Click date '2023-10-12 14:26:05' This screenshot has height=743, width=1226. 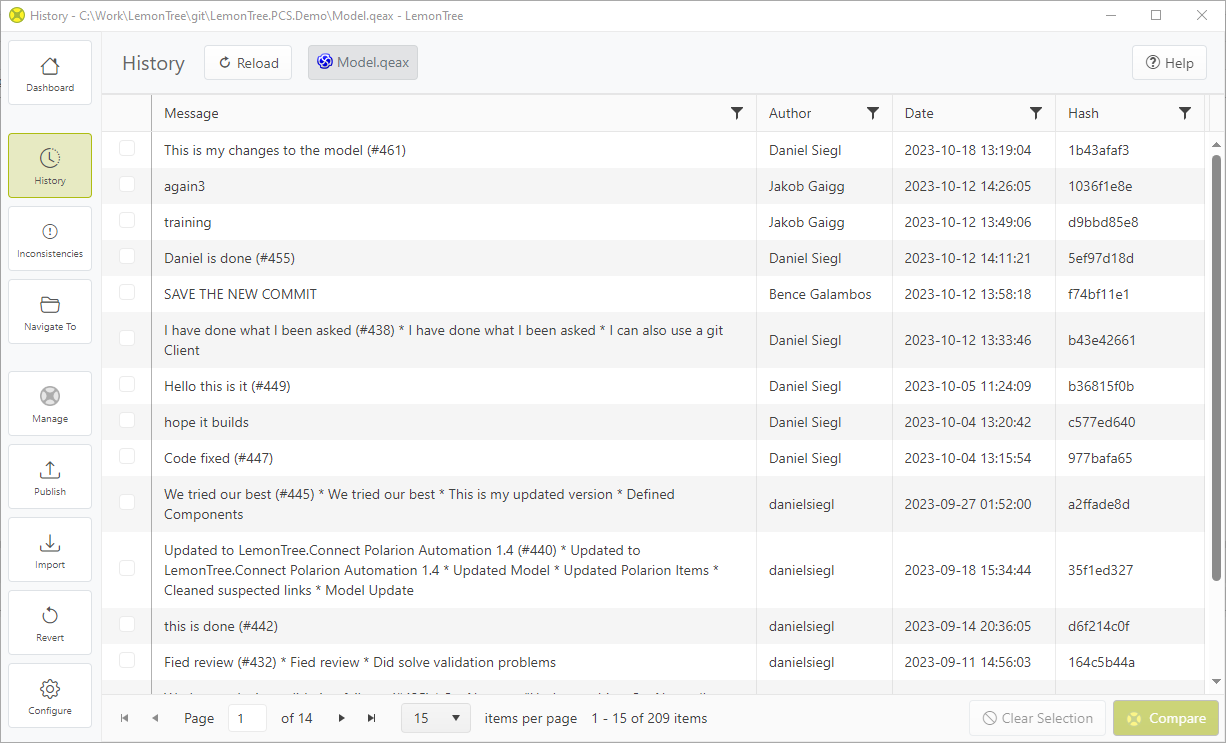(x=968, y=186)
